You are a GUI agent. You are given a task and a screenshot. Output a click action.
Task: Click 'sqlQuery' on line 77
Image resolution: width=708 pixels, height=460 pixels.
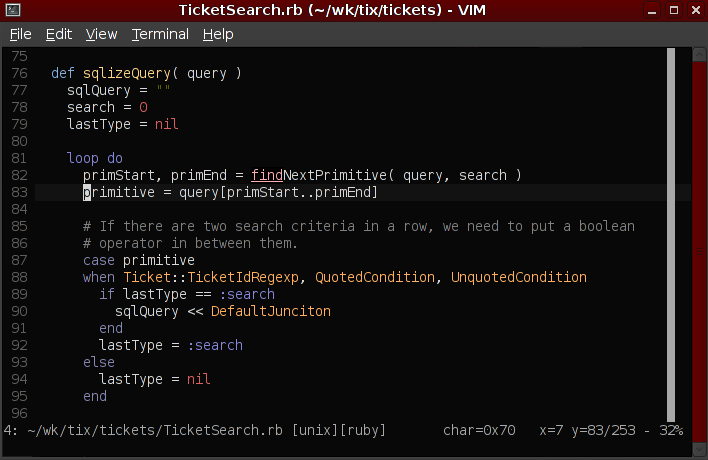98,90
